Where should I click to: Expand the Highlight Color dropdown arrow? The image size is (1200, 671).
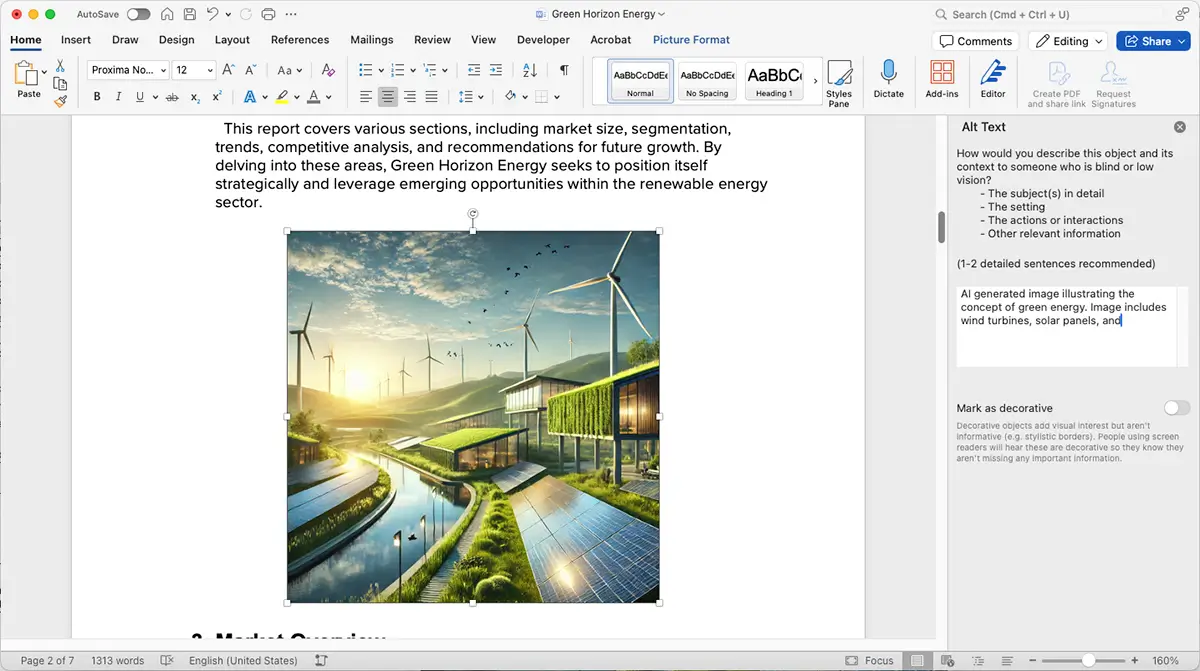click(x=297, y=96)
